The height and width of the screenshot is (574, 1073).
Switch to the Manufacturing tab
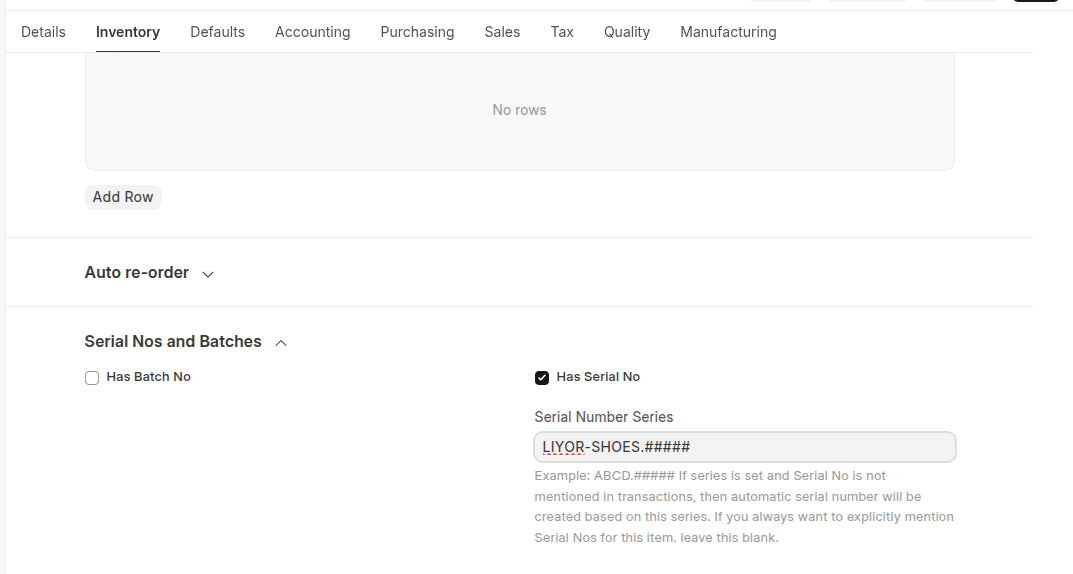tap(728, 32)
